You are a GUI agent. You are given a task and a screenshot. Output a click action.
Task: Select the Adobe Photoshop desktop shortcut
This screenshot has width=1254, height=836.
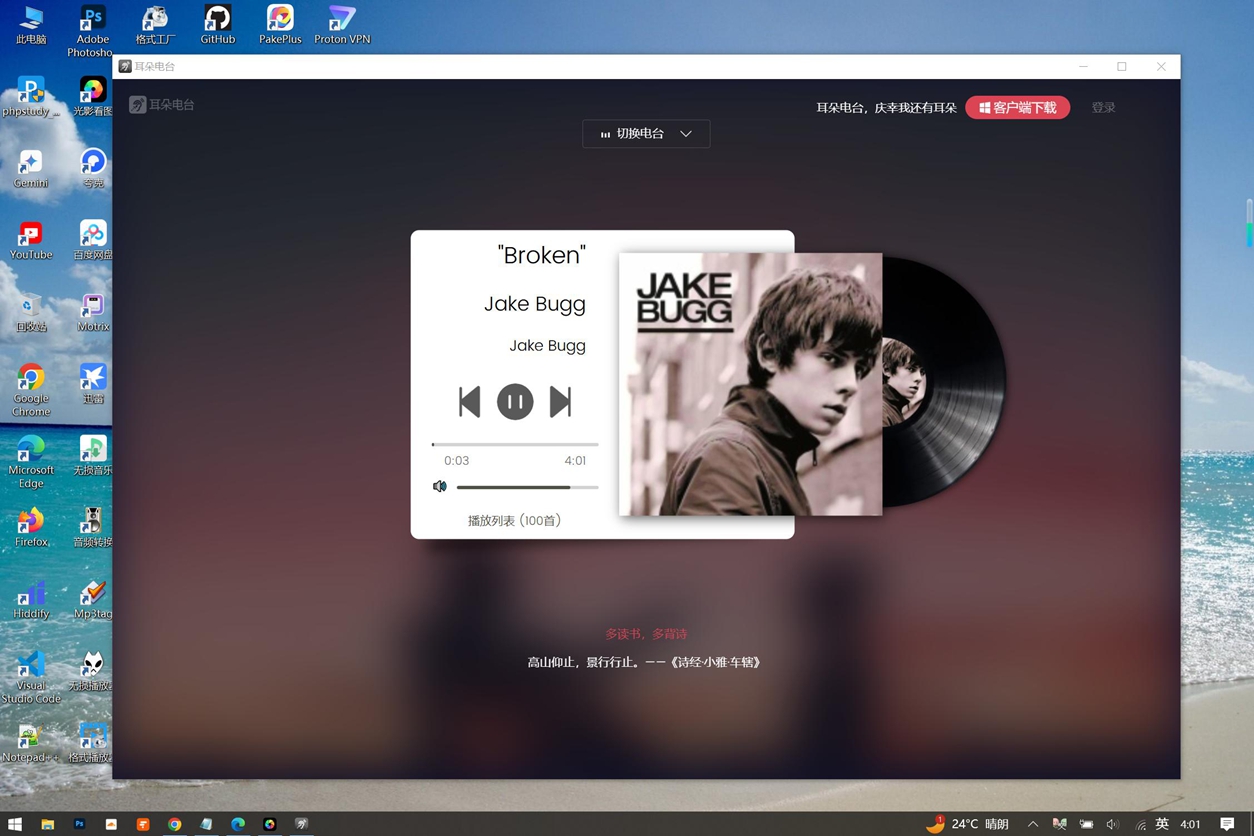point(92,31)
